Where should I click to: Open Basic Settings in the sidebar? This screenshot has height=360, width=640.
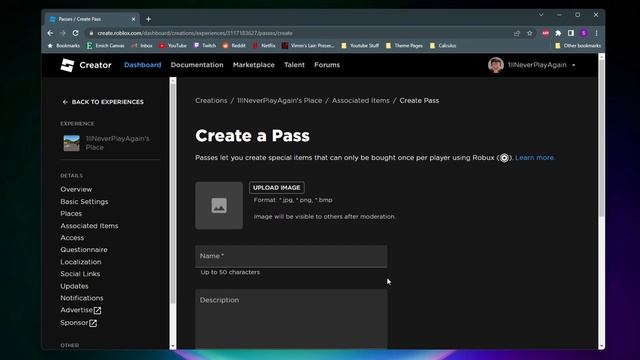84,202
